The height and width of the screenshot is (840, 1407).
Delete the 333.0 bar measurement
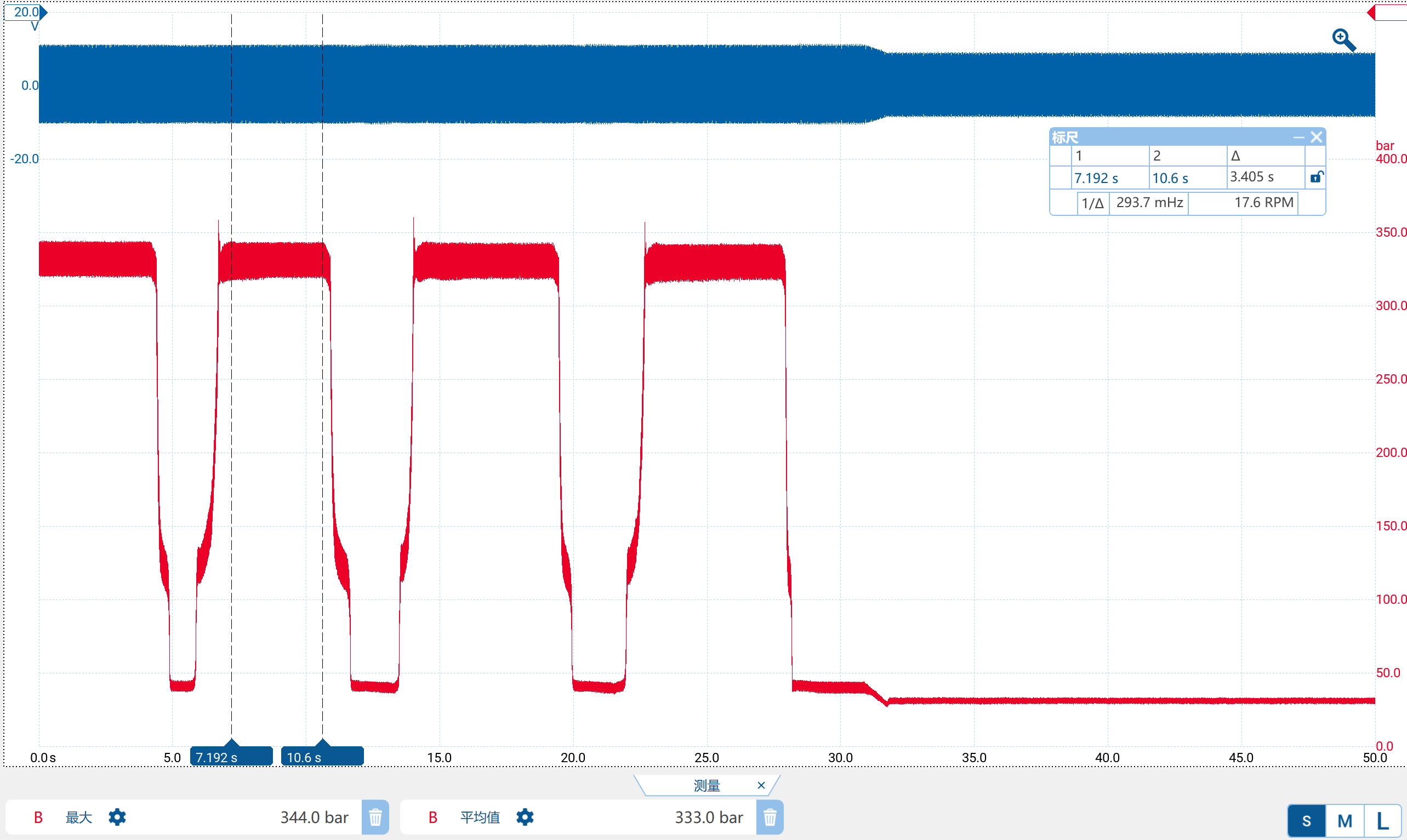point(770,818)
